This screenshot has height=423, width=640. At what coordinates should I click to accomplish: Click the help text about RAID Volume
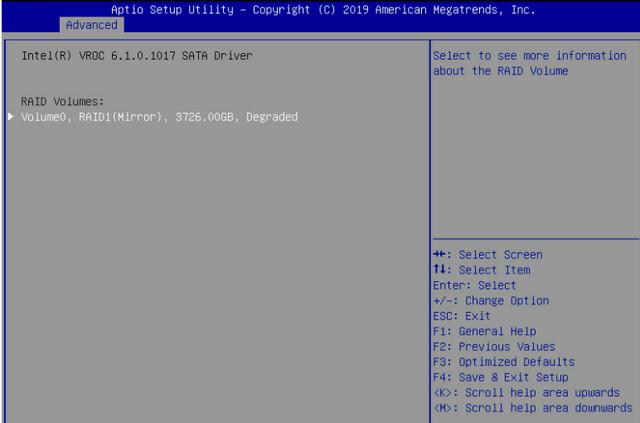530,63
